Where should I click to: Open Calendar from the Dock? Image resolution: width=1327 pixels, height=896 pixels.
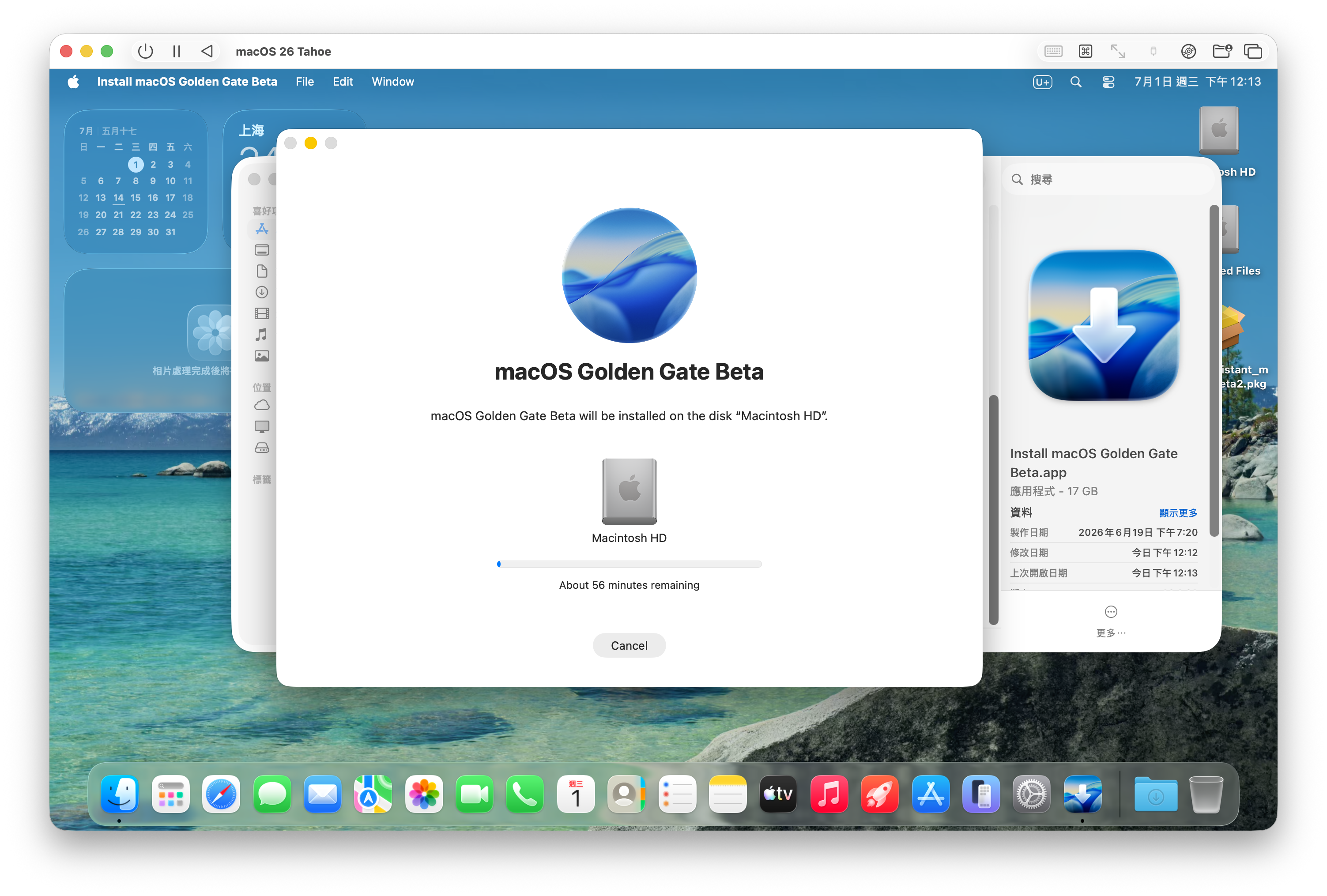[x=576, y=794]
